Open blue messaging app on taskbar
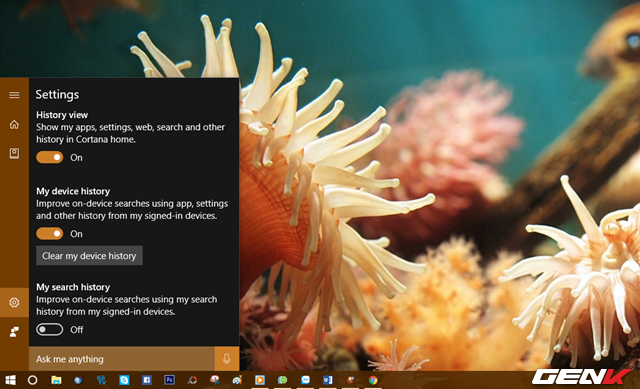640x389 pixels. point(305,380)
